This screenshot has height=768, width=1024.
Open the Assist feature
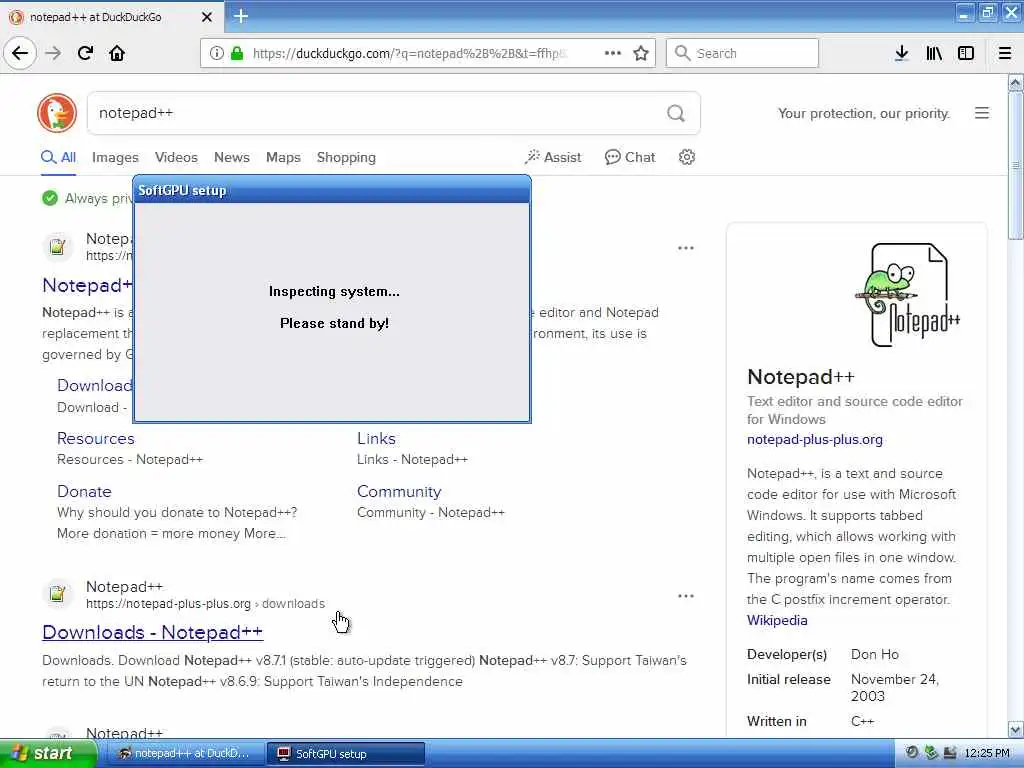point(552,157)
